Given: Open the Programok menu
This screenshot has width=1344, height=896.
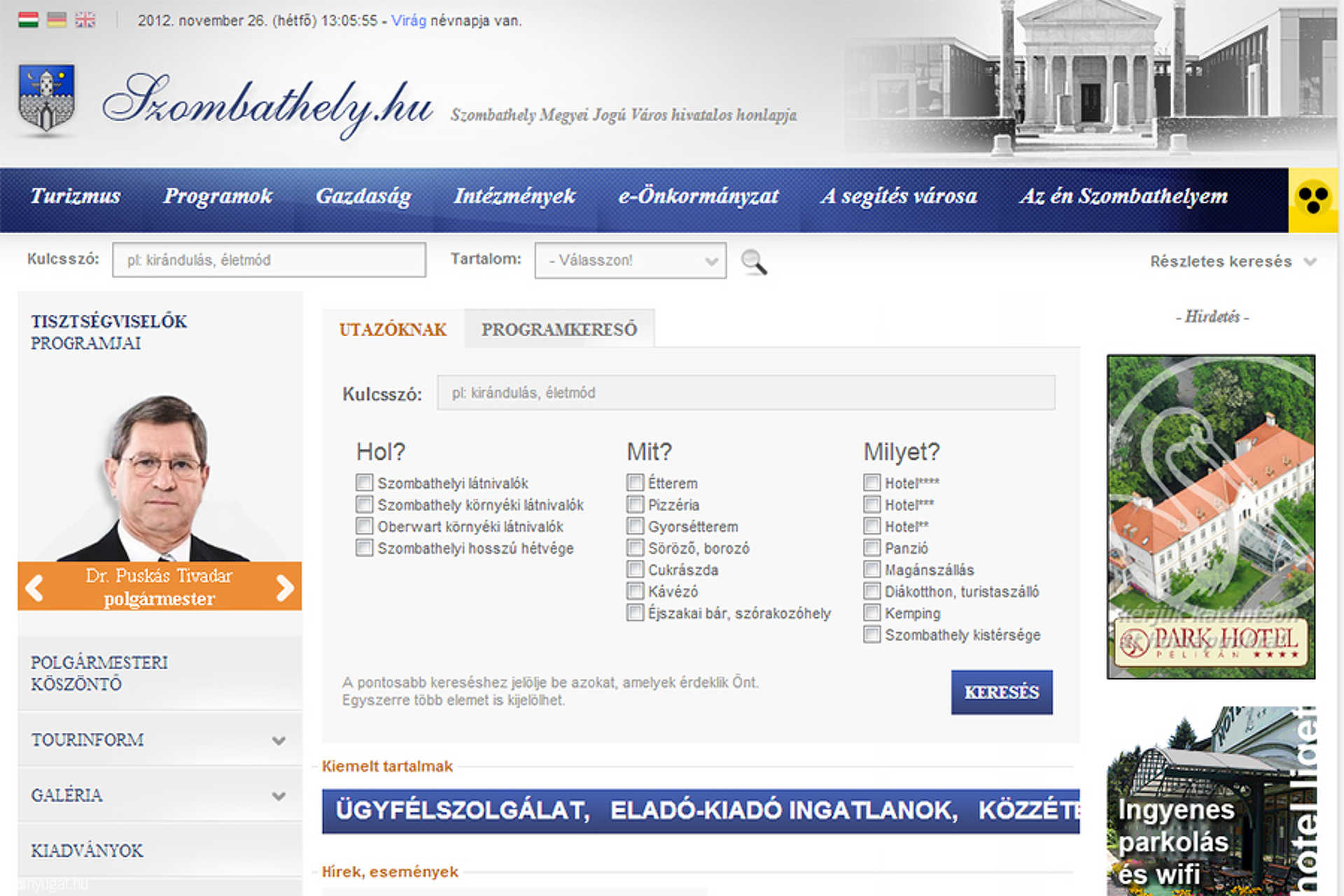Looking at the screenshot, I should [218, 196].
